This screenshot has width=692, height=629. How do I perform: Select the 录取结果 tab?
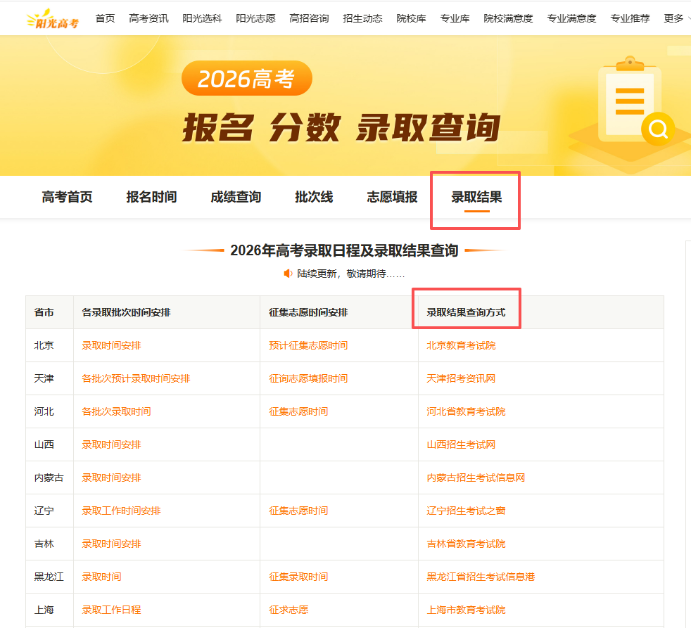(x=477, y=197)
